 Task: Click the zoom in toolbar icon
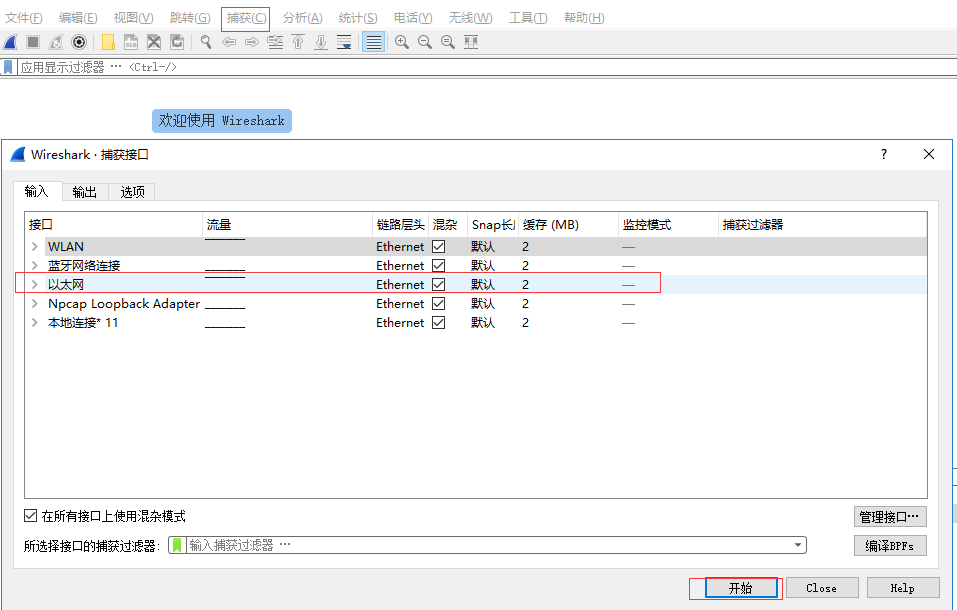pyautogui.click(x=402, y=42)
